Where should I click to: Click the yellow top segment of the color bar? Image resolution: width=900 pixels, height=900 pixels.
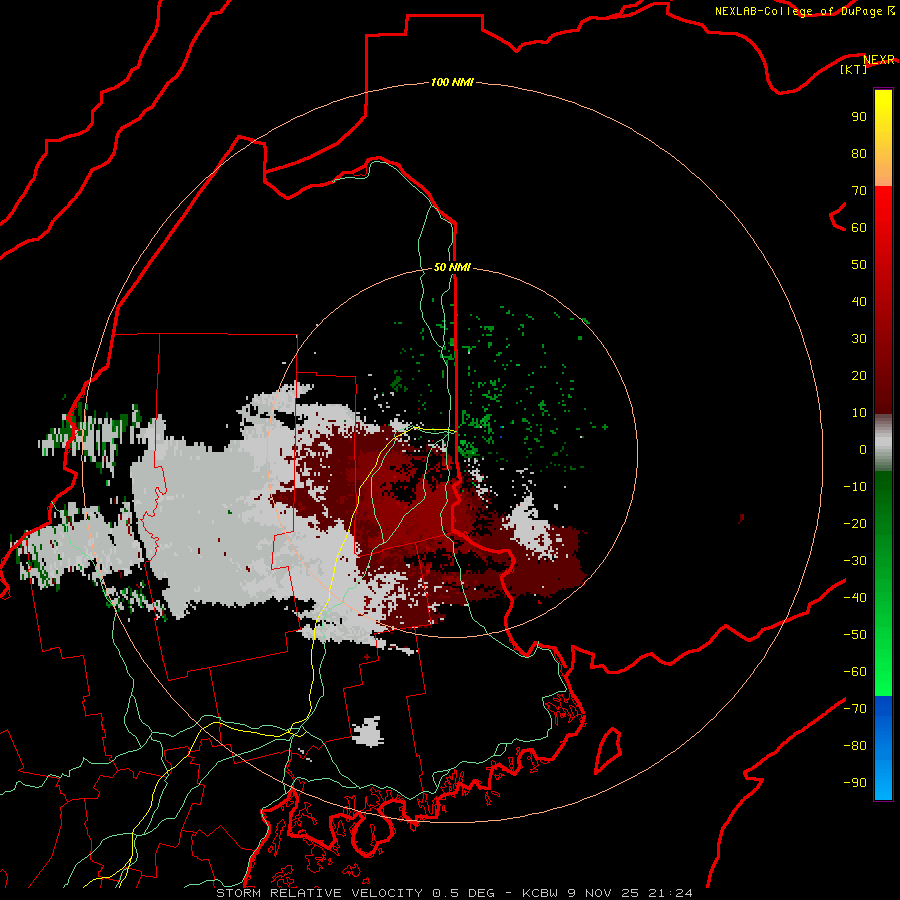pos(883,138)
